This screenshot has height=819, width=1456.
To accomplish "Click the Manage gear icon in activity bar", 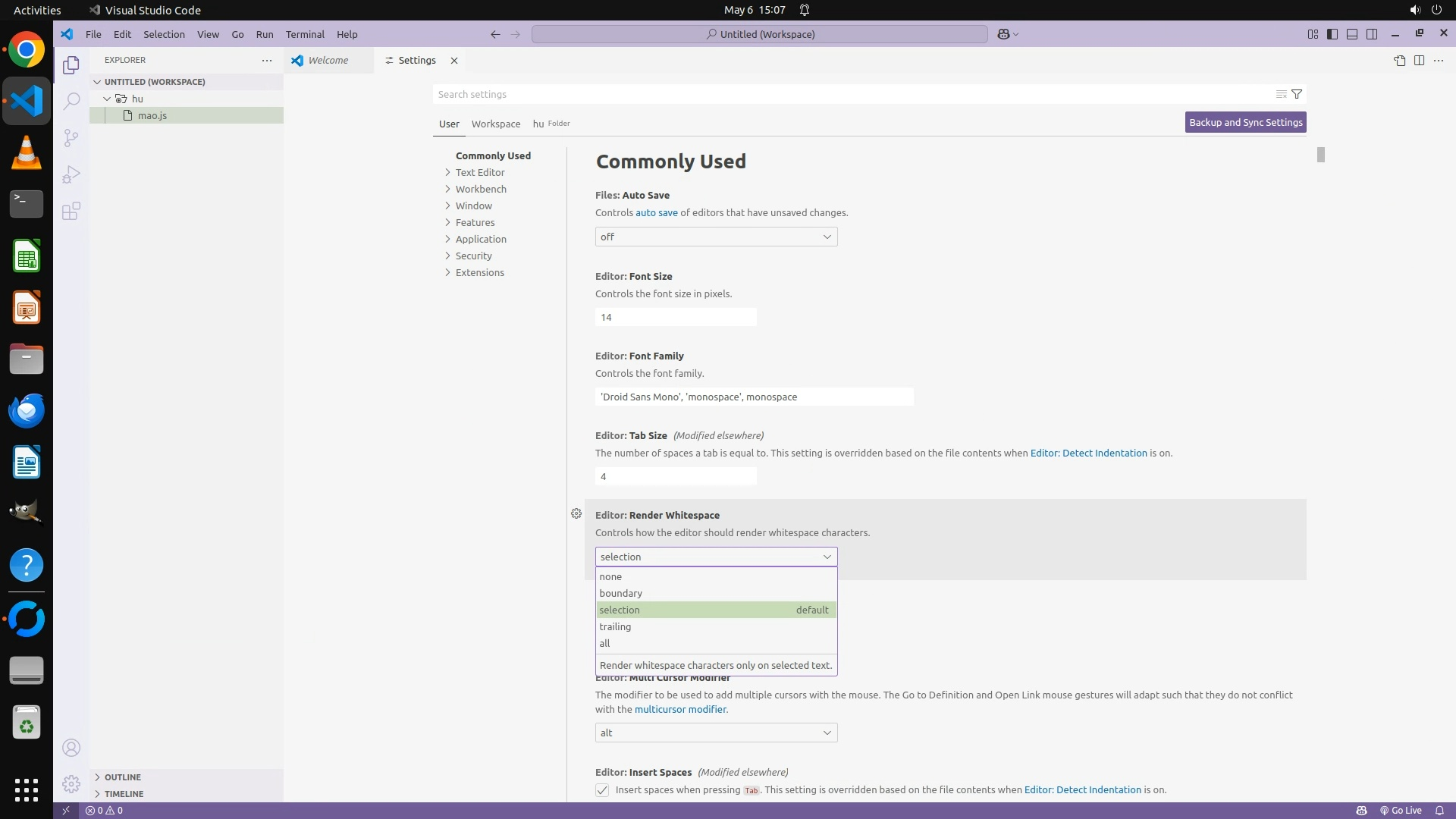I will tap(71, 784).
